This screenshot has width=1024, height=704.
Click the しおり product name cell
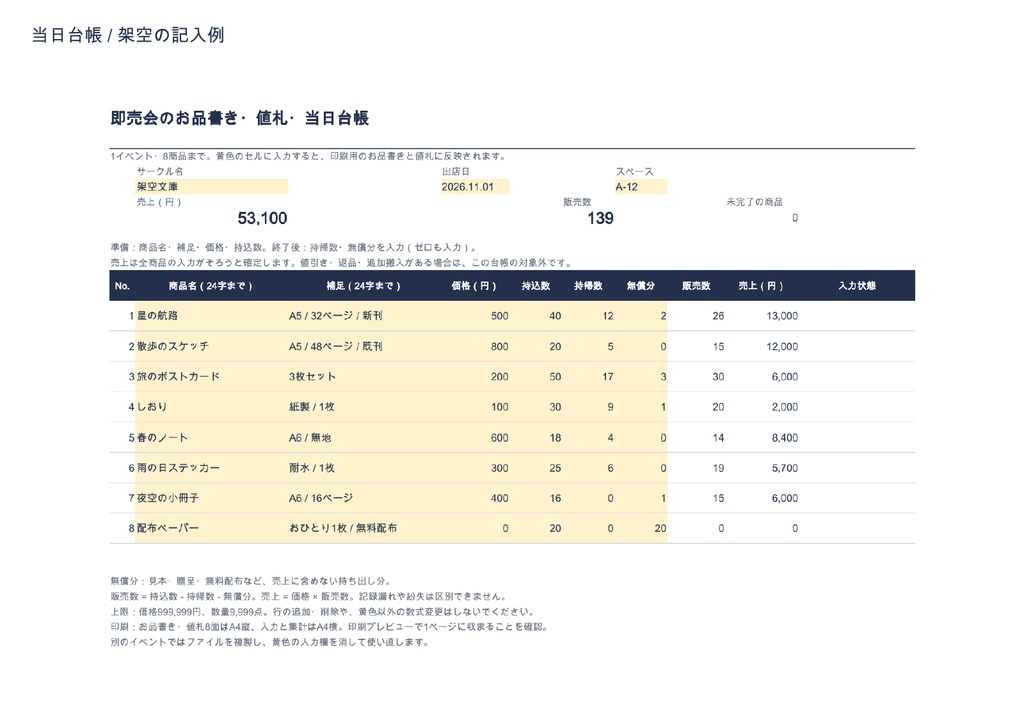click(x=212, y=407)
